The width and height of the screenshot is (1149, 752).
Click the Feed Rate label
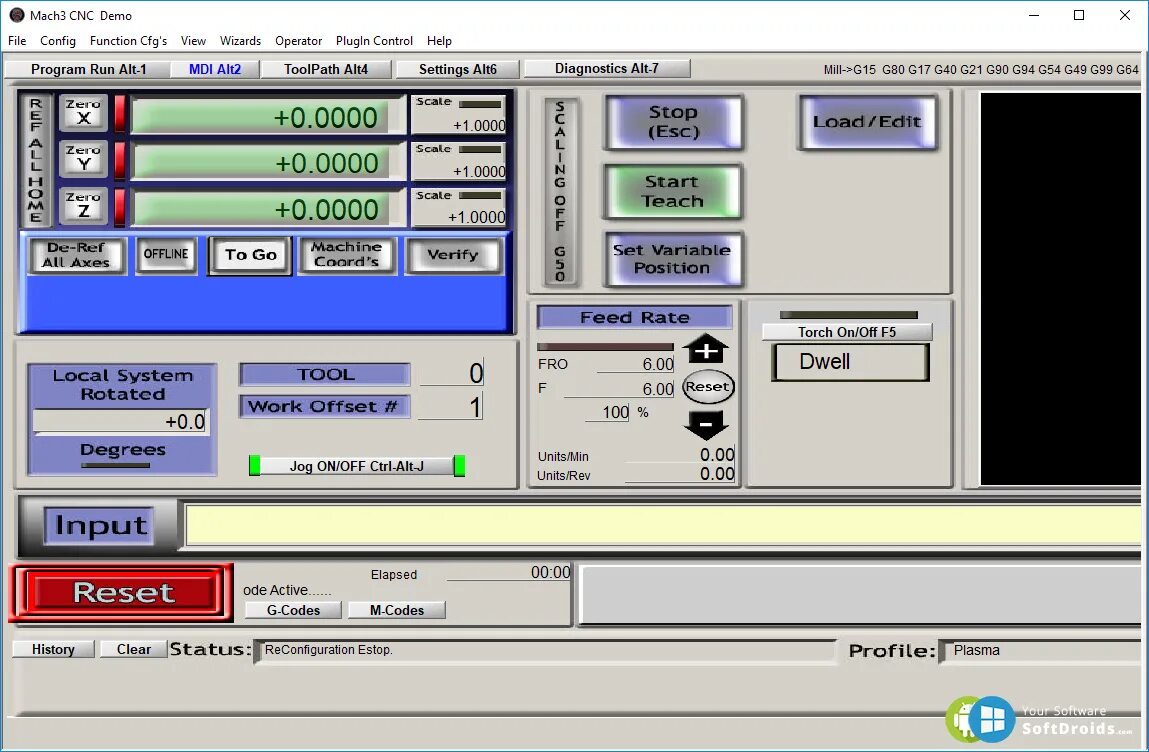click(x=635, y=317)
